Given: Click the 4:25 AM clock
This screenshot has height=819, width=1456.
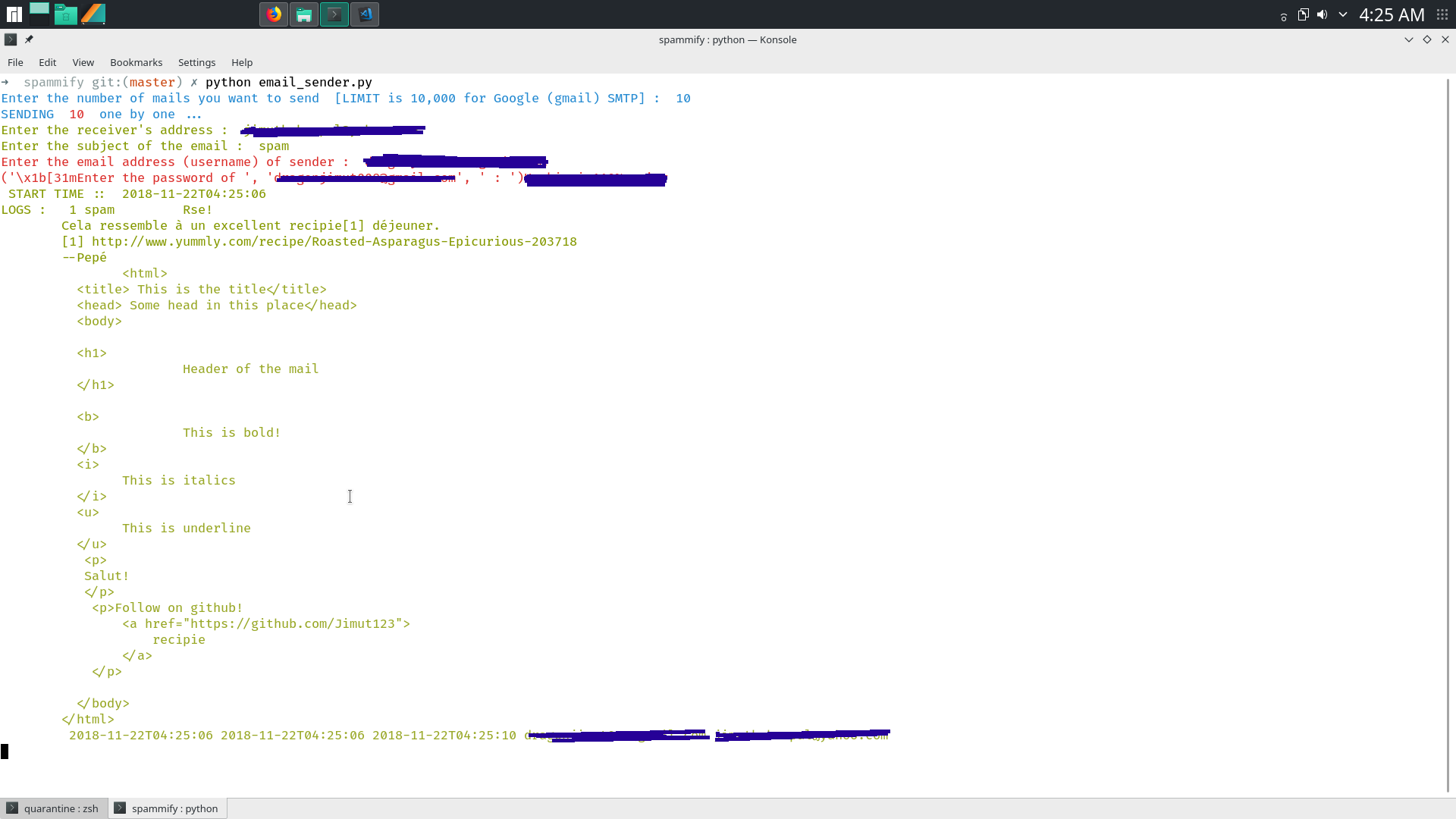Looking at the screenshot, I should point(1391,14).
